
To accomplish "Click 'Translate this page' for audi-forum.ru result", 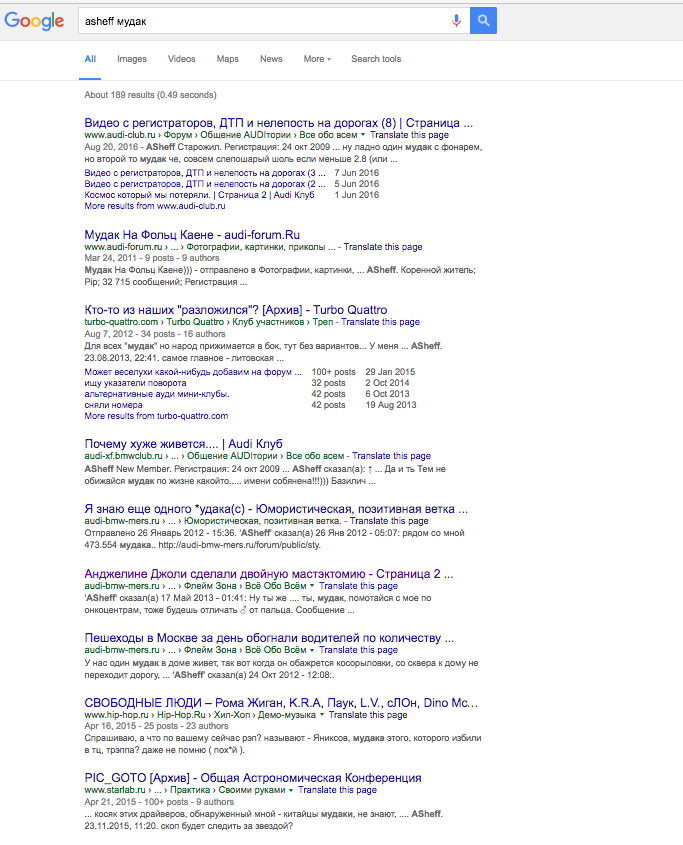I will [383, 247].
